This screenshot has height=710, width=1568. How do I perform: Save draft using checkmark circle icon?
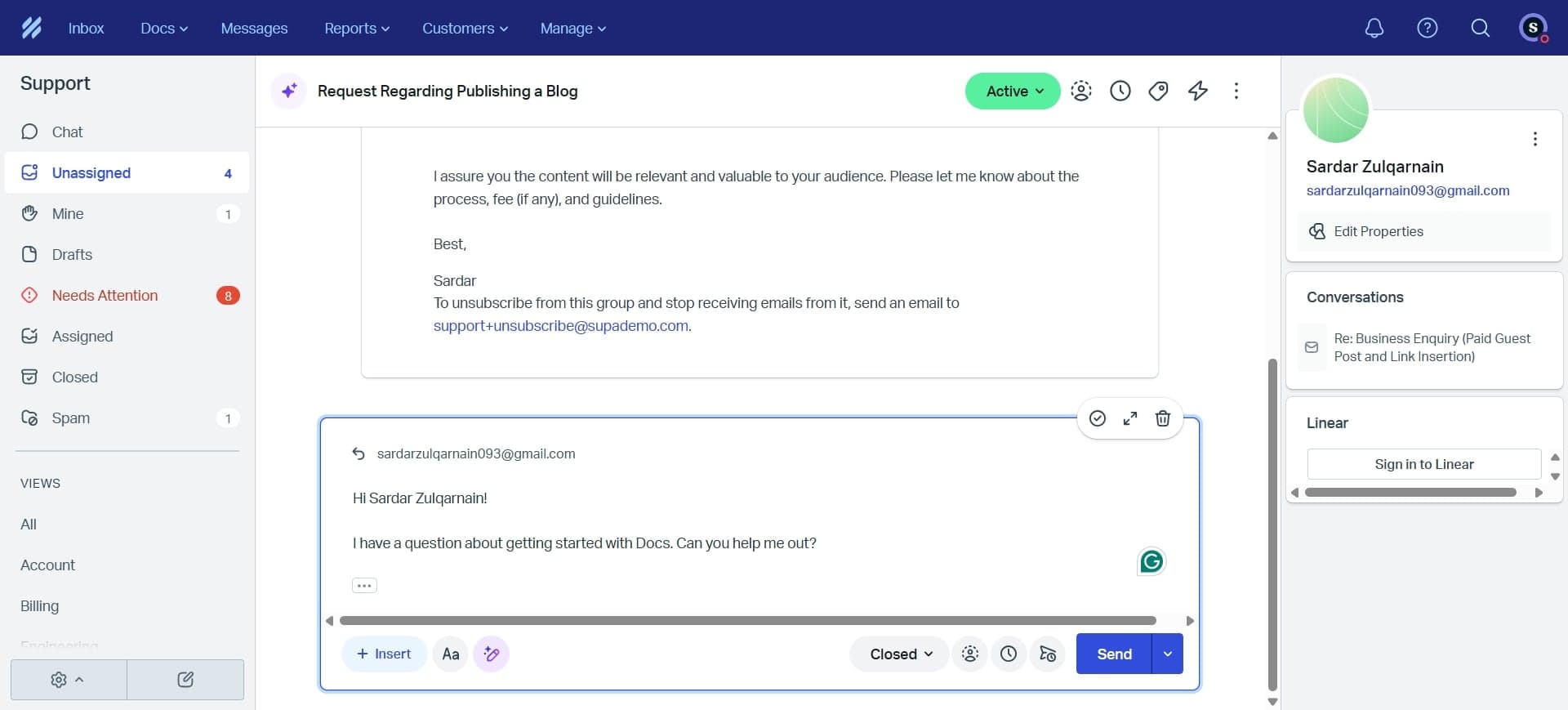(1098, 418)
